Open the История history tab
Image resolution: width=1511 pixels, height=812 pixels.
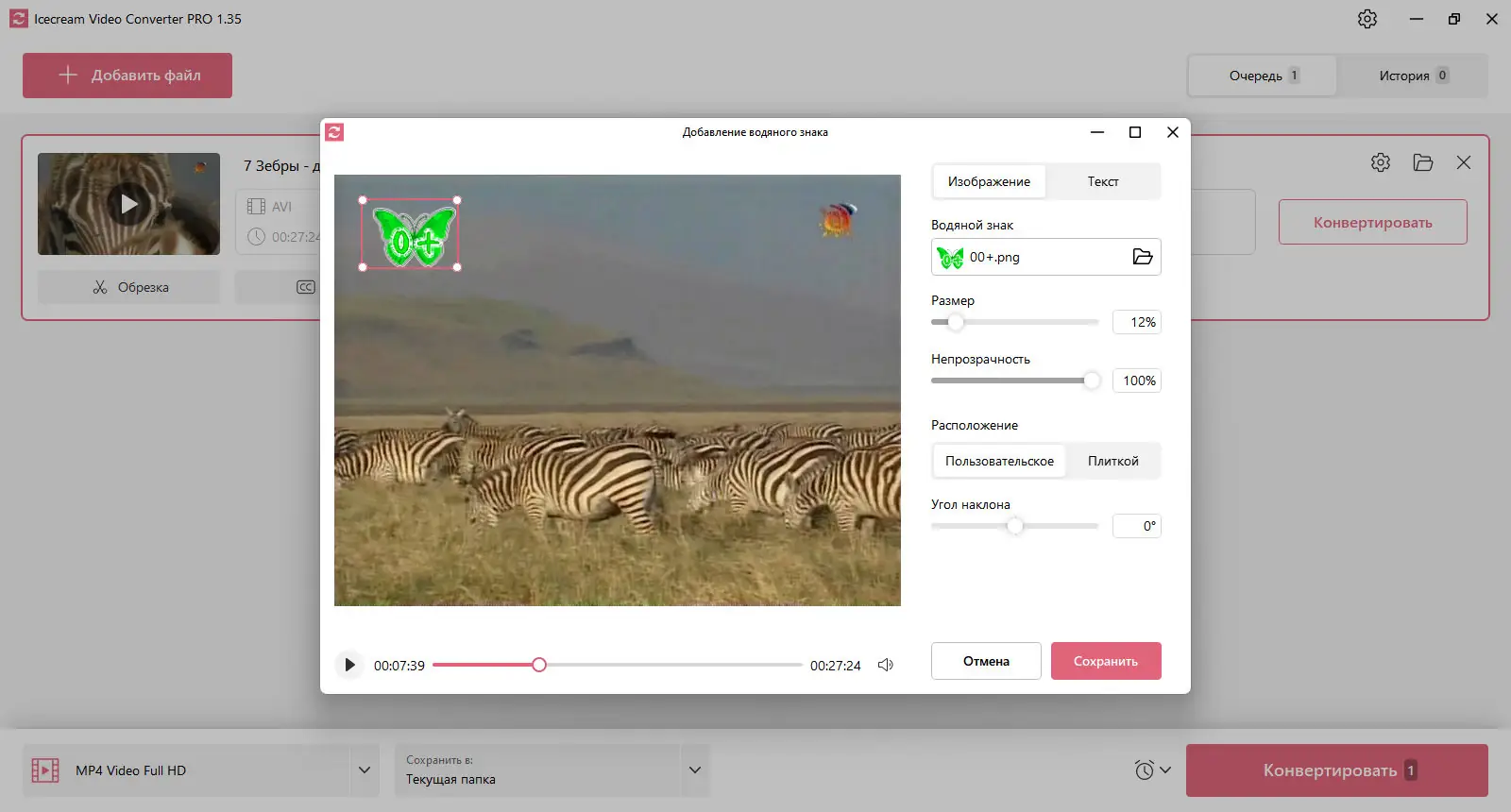(1413, 76)
